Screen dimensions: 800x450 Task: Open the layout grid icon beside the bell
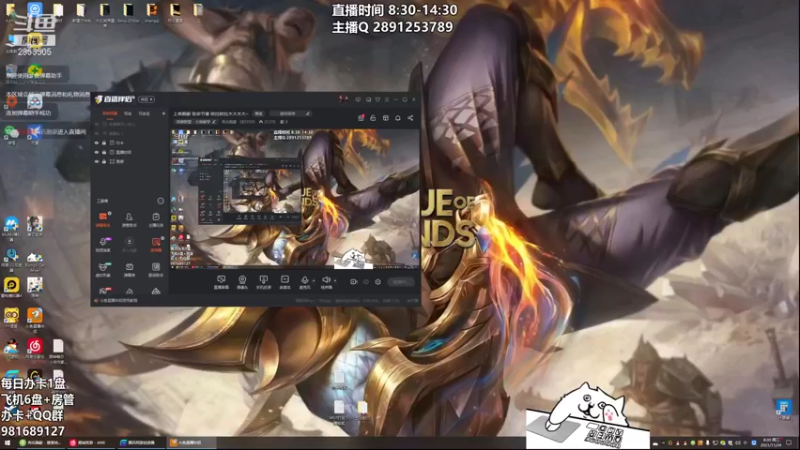click(386, 118)
